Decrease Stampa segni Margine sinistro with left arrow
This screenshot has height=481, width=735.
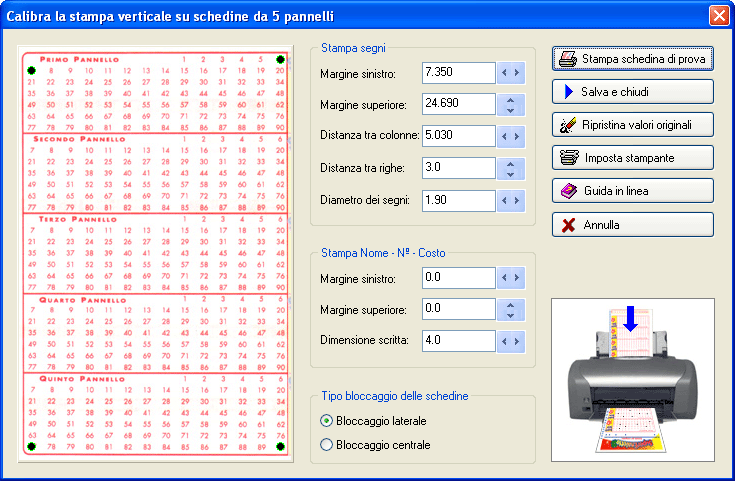(505, 73)
